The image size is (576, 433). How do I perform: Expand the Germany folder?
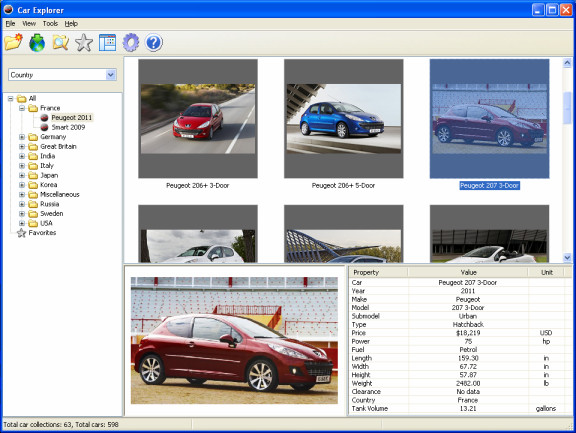tap(22, 137)
